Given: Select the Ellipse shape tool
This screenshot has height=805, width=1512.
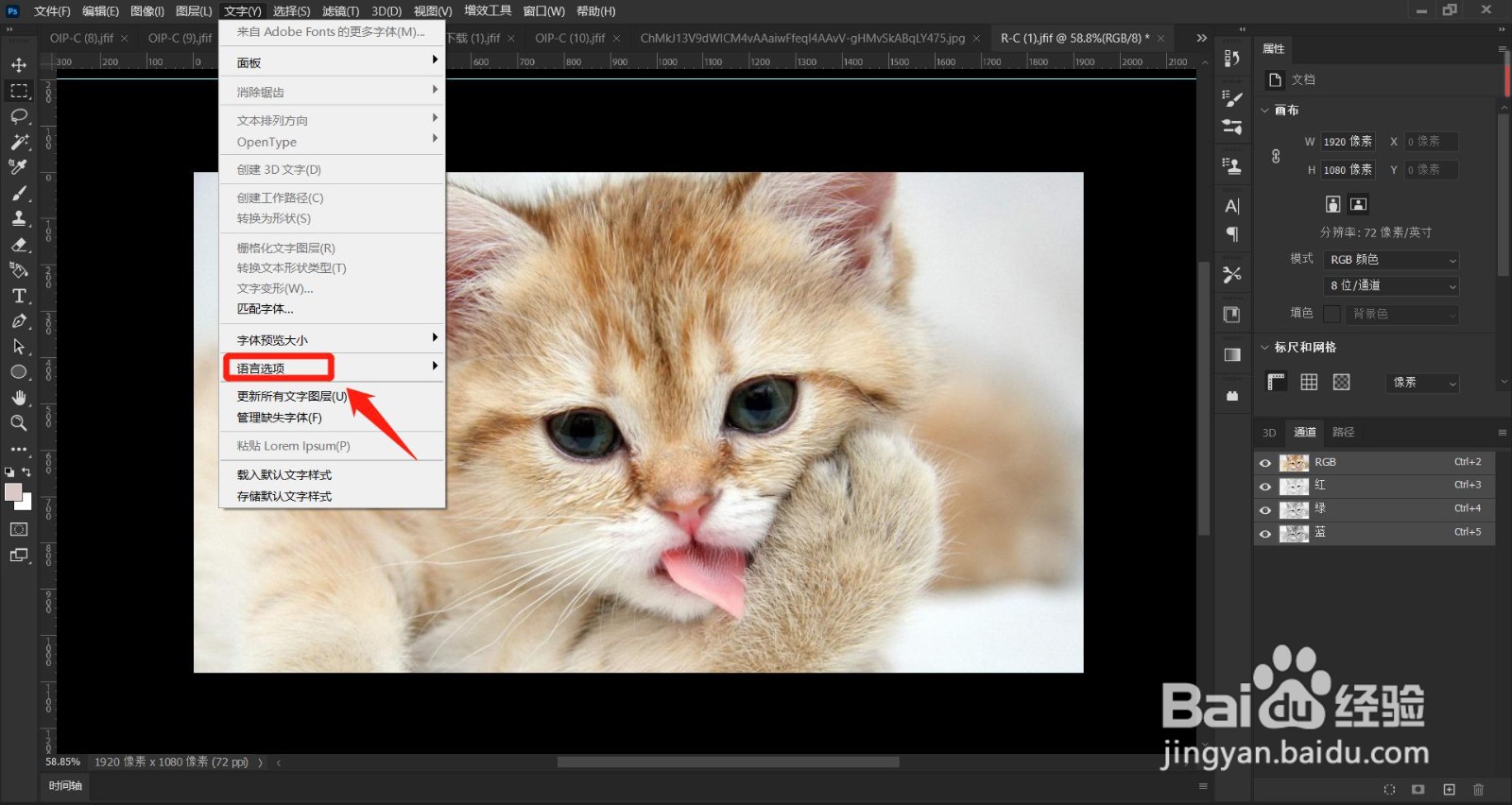Looking at the screenshot, I should (x=19, y=372).
